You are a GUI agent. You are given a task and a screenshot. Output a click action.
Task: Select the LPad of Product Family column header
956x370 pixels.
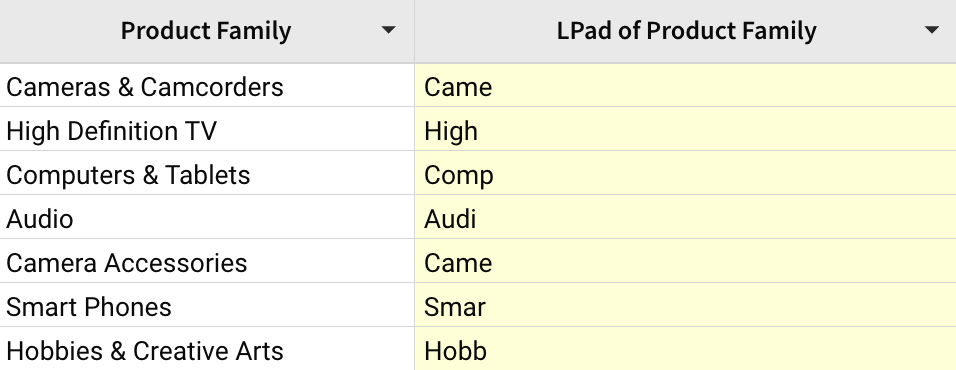click(685, 31)
